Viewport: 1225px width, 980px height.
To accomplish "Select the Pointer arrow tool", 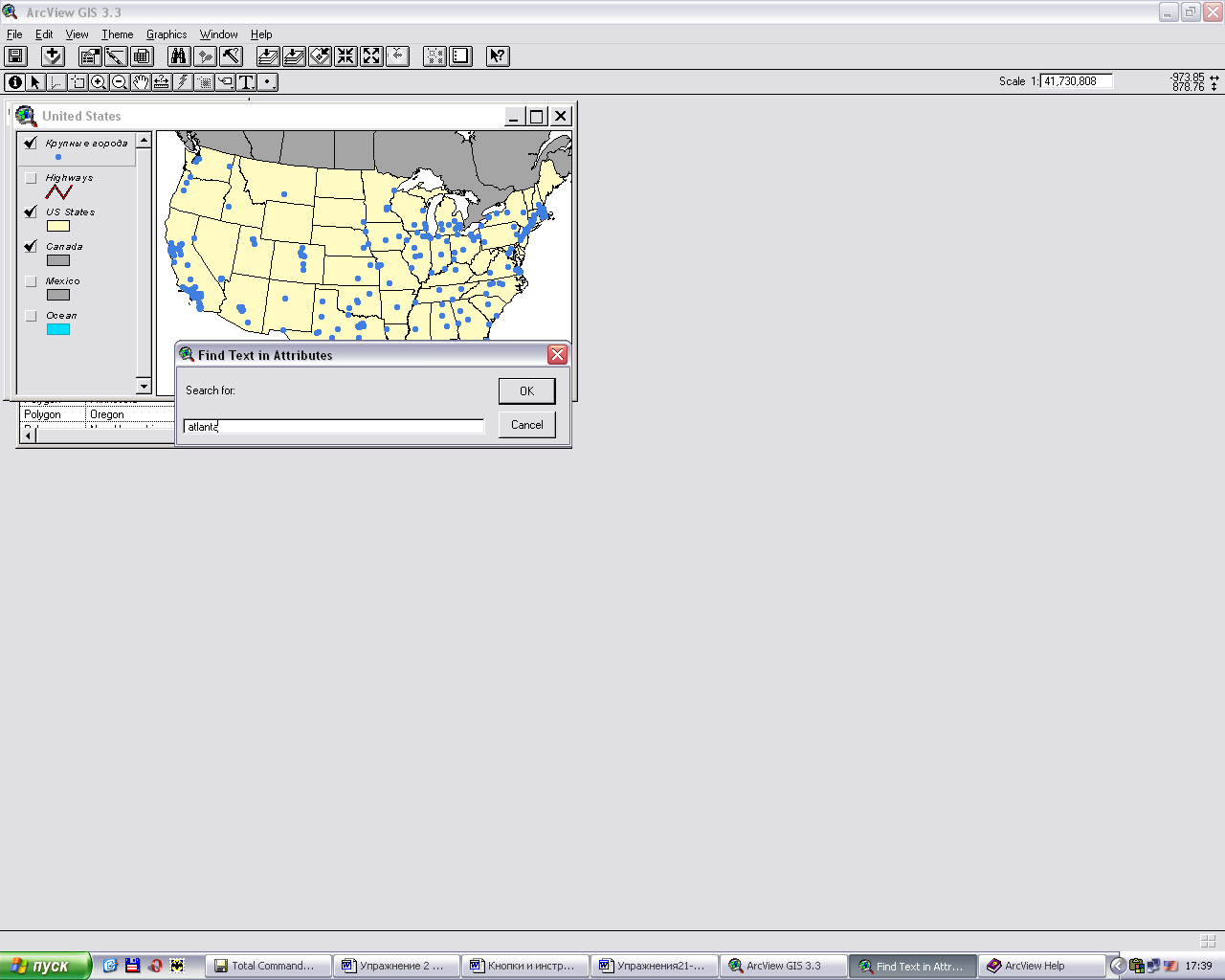I will [35, 82].
